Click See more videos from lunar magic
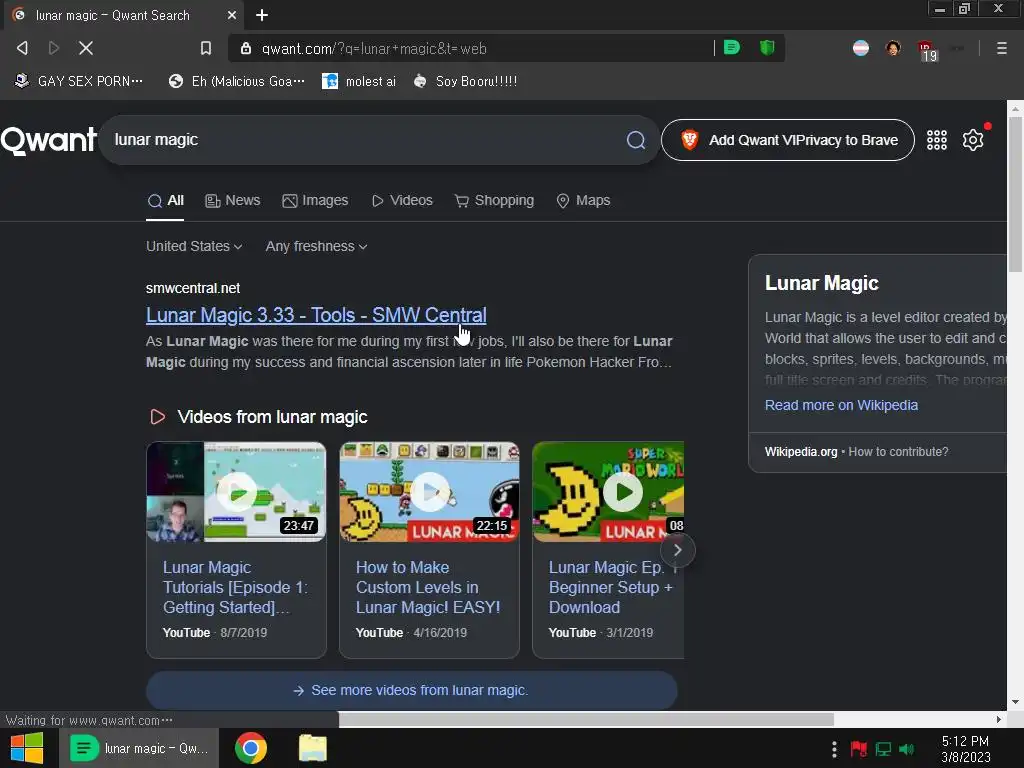 [x=411, y=690]
